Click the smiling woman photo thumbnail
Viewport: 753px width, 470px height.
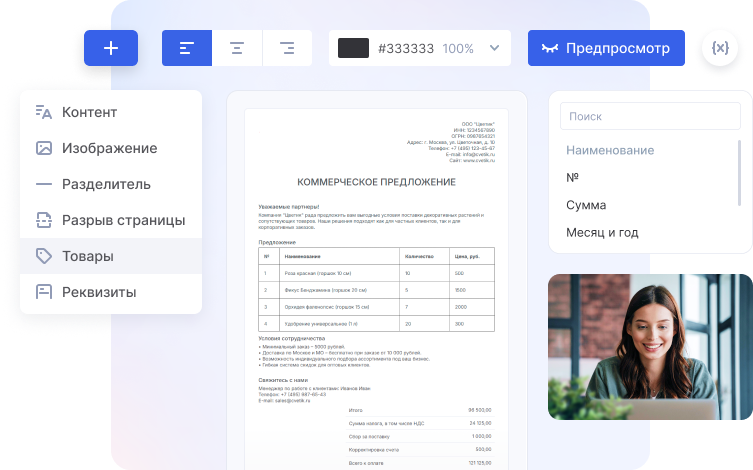pos(650,346)
